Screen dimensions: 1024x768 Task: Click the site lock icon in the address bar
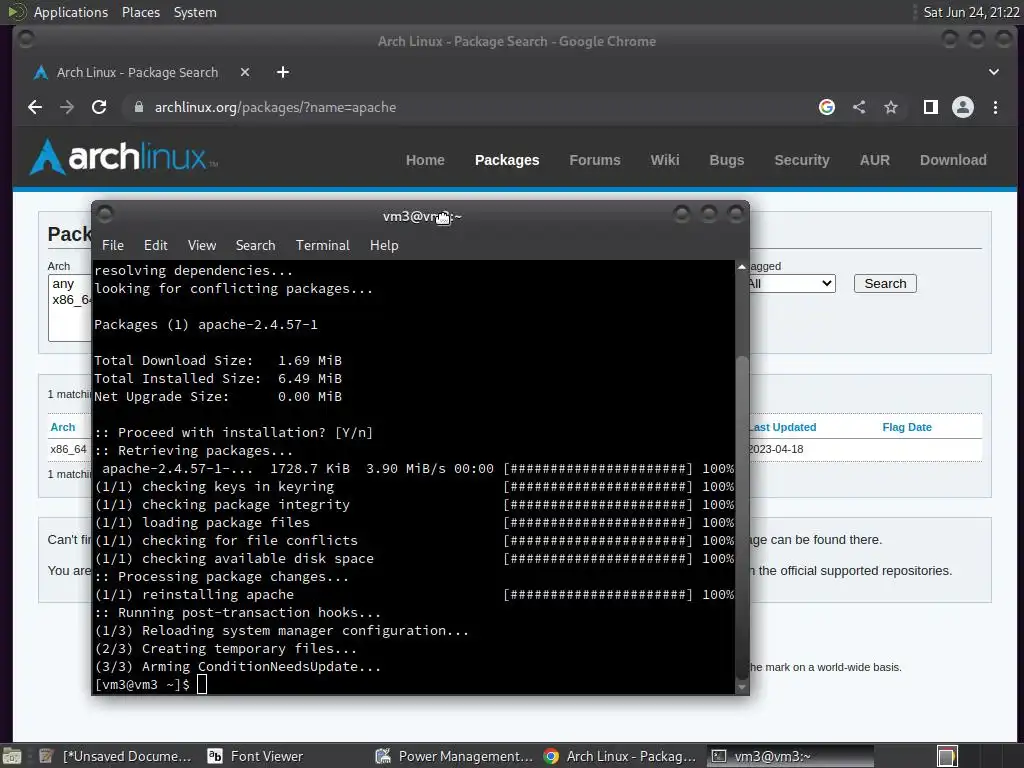(138, 107)
